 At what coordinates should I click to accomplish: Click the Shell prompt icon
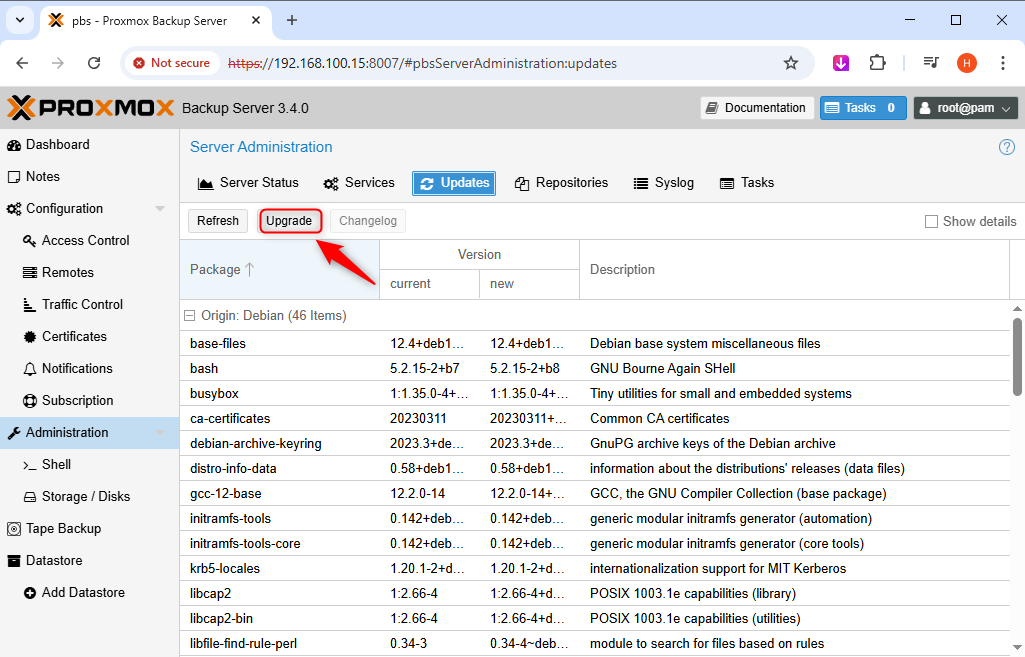(29, 465)
